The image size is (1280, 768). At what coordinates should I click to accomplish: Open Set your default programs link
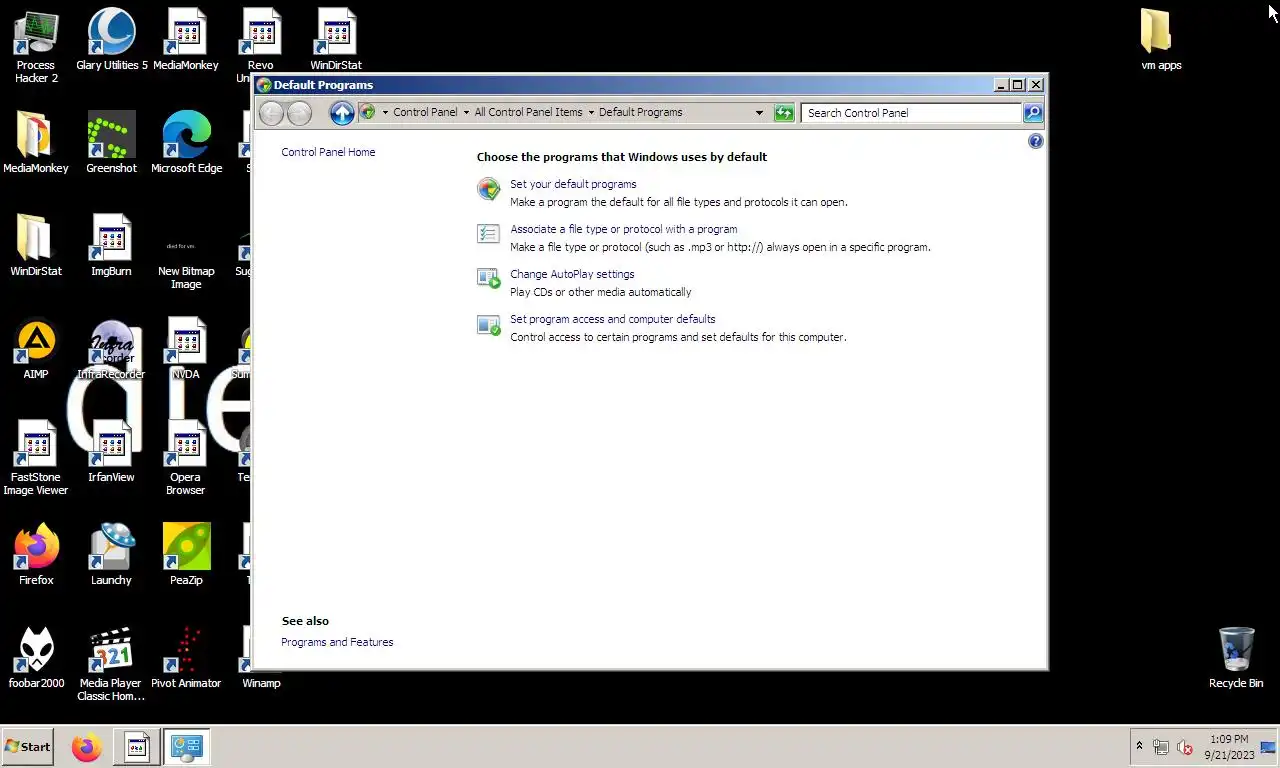coord(573,184)
